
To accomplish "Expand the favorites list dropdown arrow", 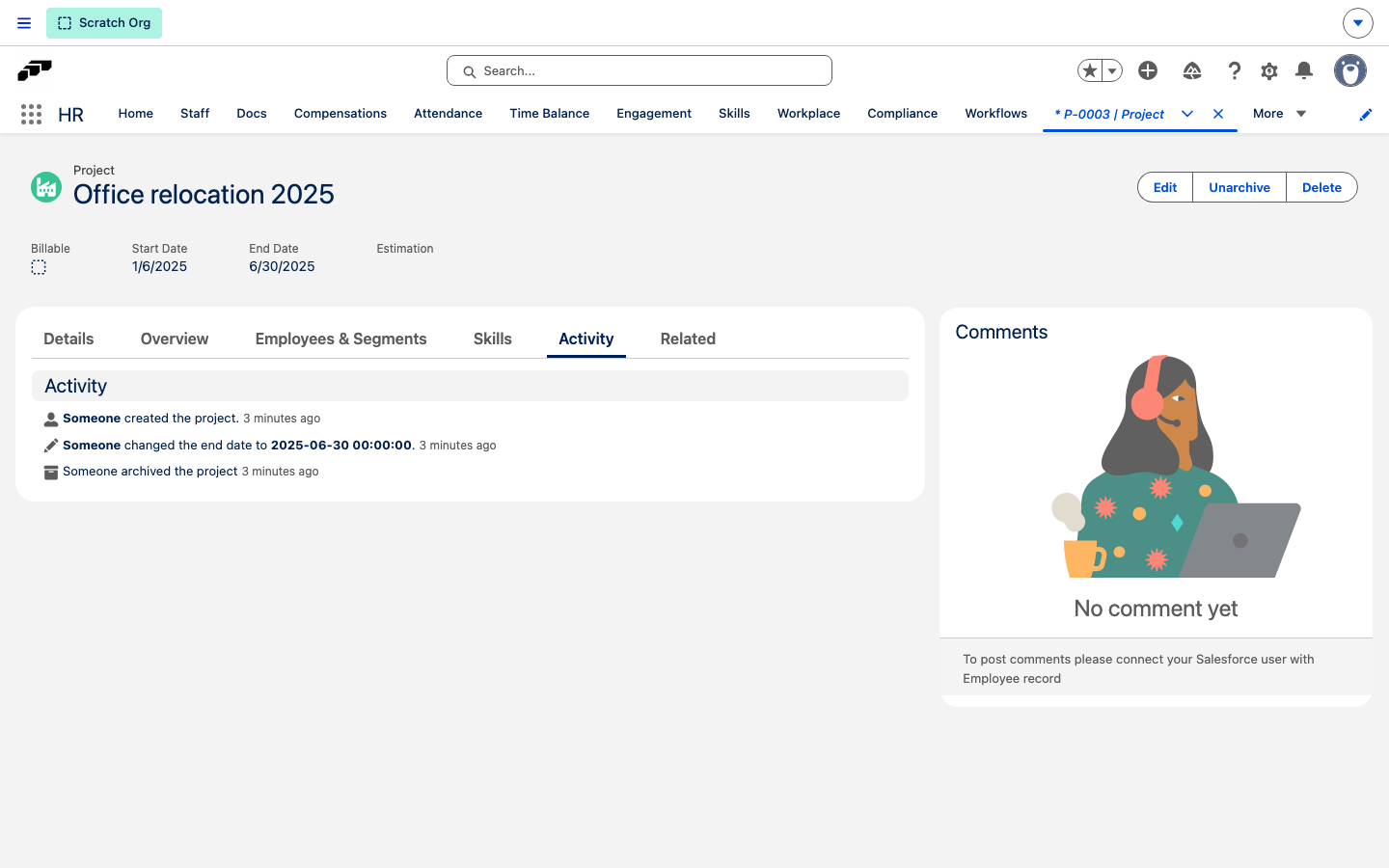I will [x=1112, y=70].
